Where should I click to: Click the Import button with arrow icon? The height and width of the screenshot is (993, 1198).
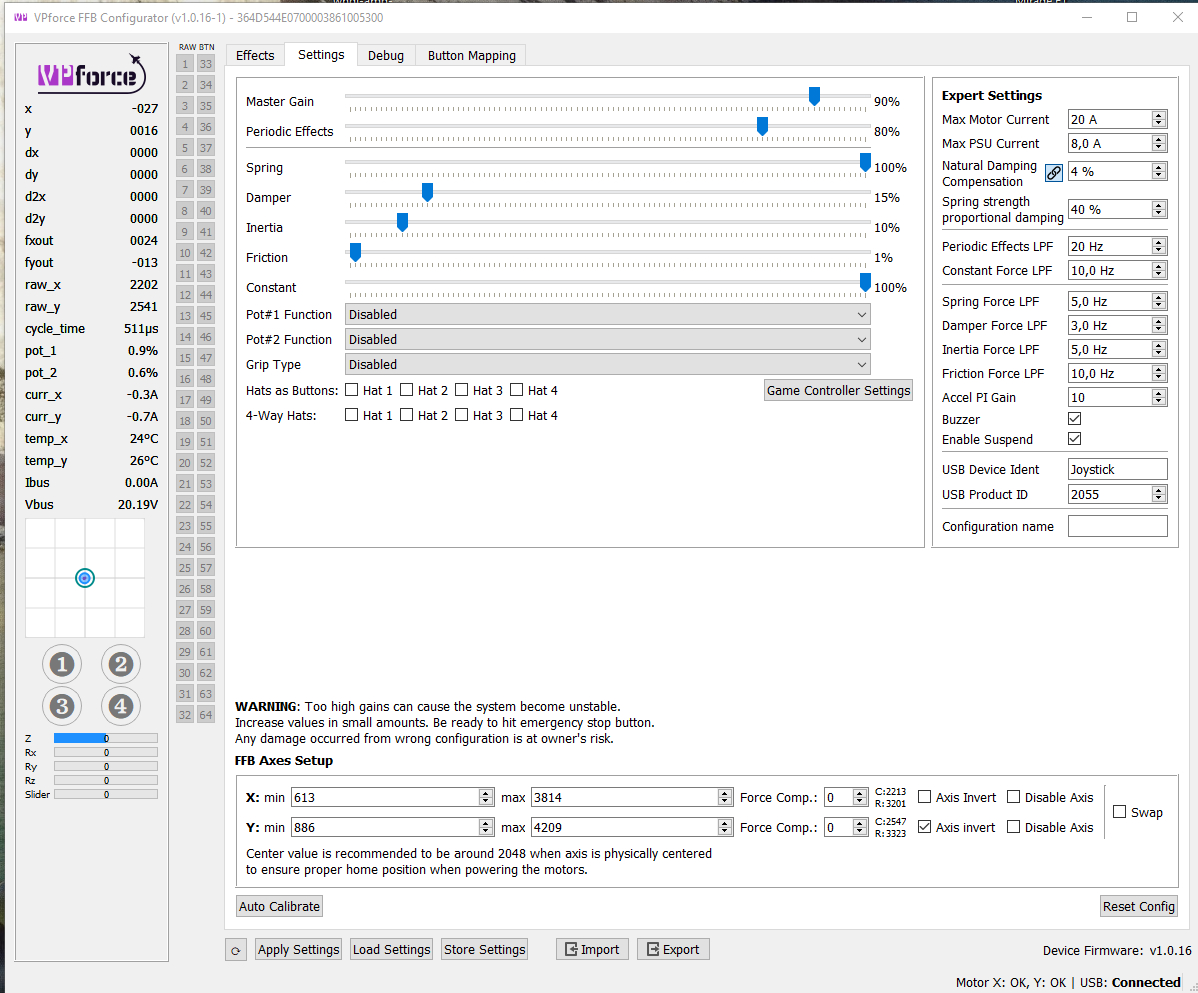pos(592,949)
